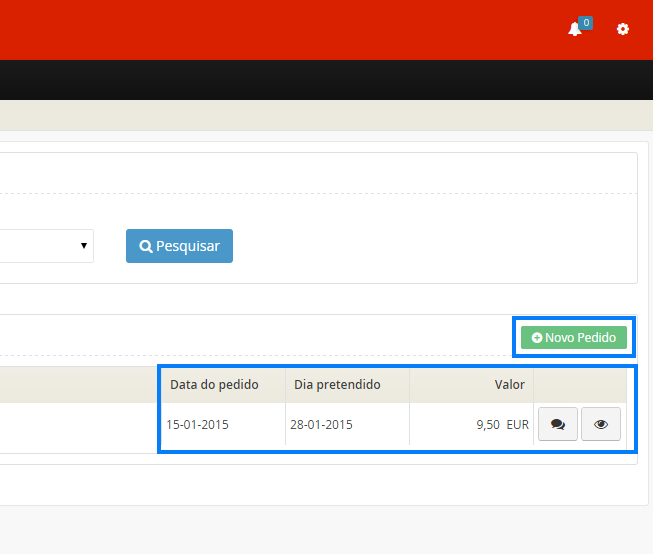Screen dimensions: 653x554
Task: Open comments for the 15-01-2015 order
Action: pyautogui.click(x=558, y=424)
